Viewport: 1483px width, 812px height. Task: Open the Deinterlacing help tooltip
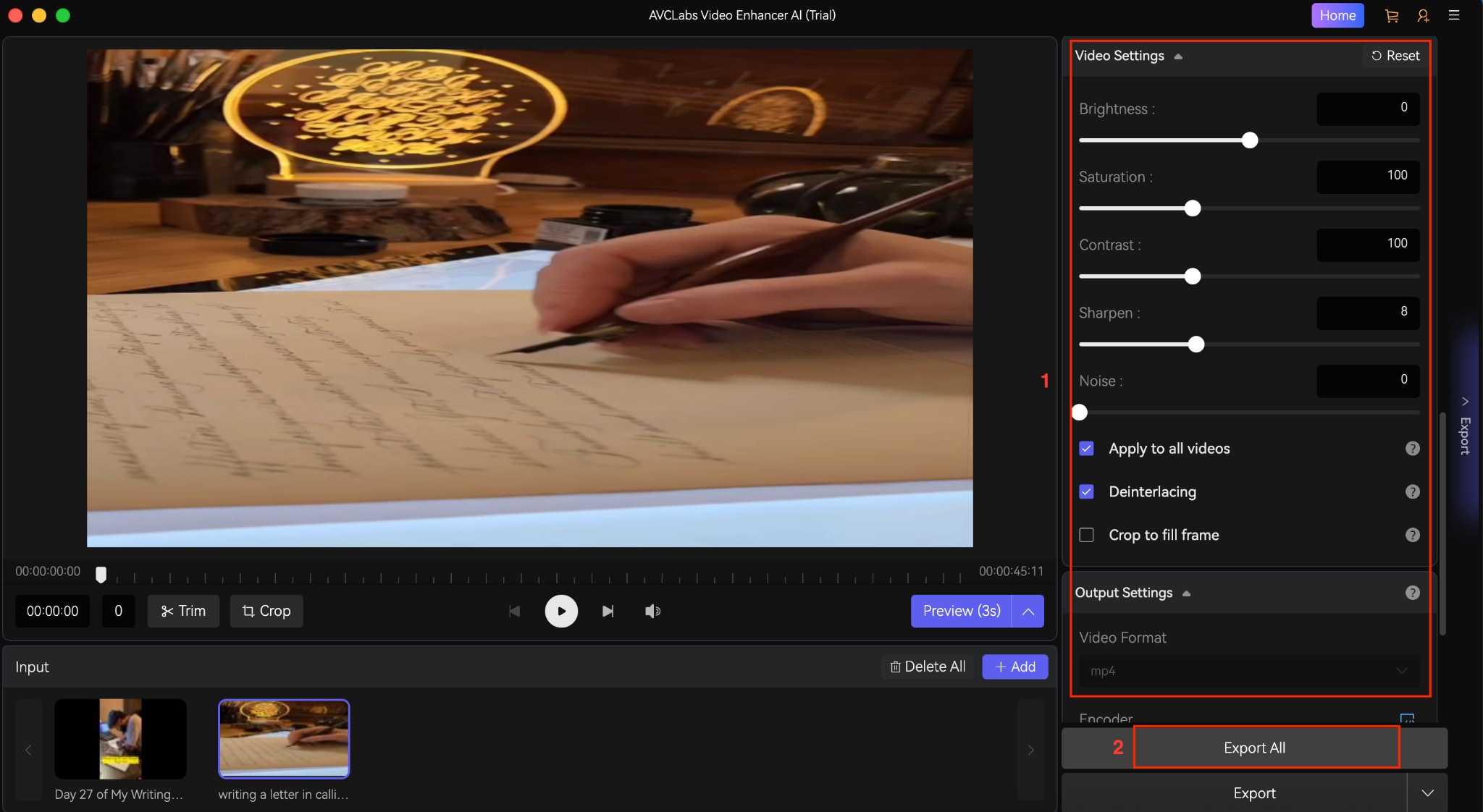(1411, 491)
